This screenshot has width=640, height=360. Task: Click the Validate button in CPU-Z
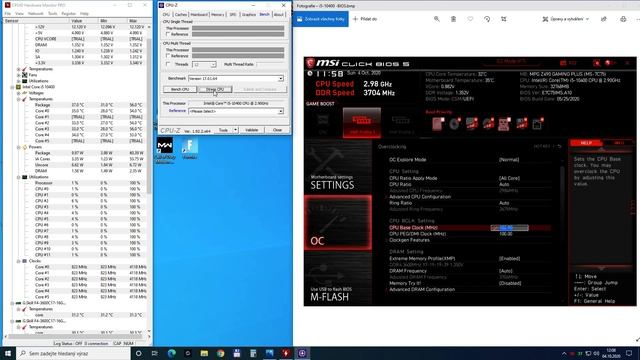pos(252,130)
